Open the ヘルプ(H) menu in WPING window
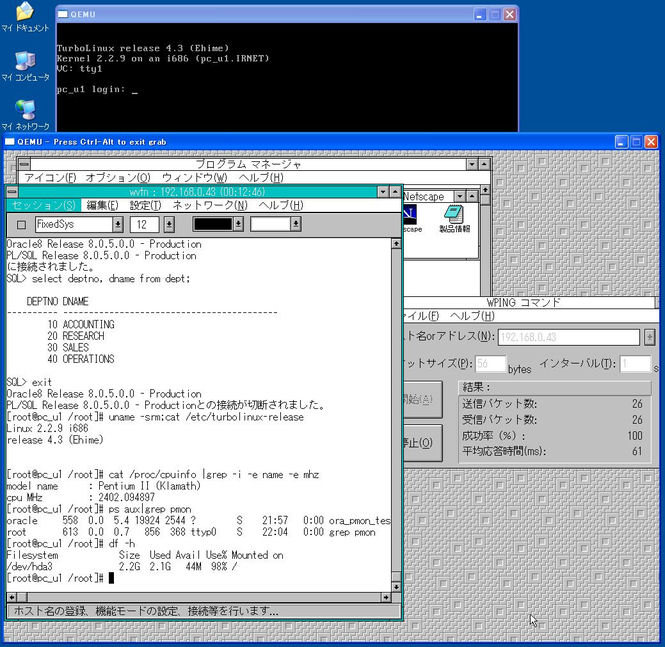 [472, 316]
